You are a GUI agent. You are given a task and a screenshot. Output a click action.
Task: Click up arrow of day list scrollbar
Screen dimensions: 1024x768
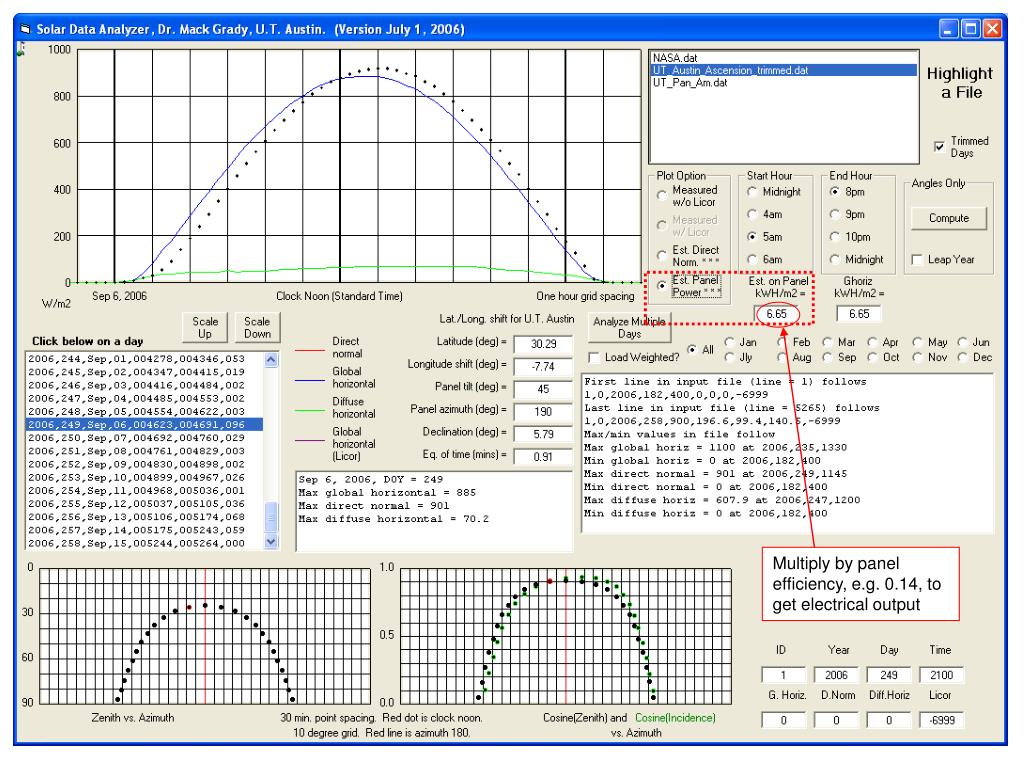point(271,359)
